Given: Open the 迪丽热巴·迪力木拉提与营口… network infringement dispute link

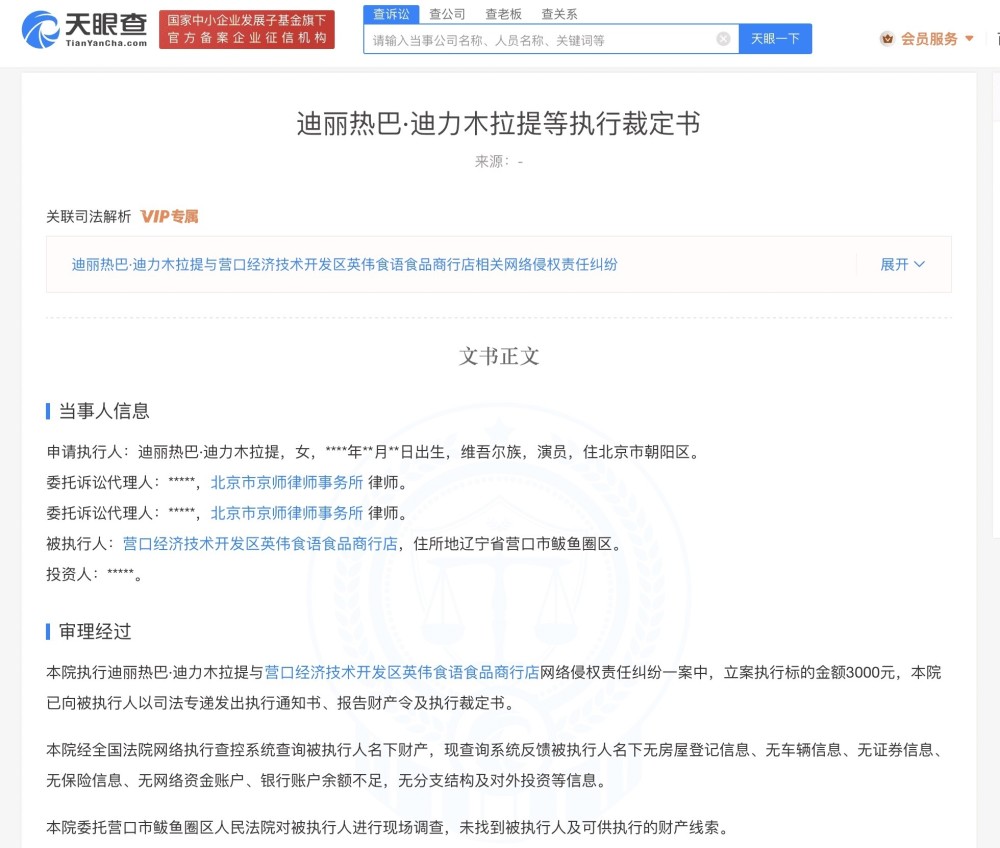Looking at the screenshot, I should click(344, 264).
